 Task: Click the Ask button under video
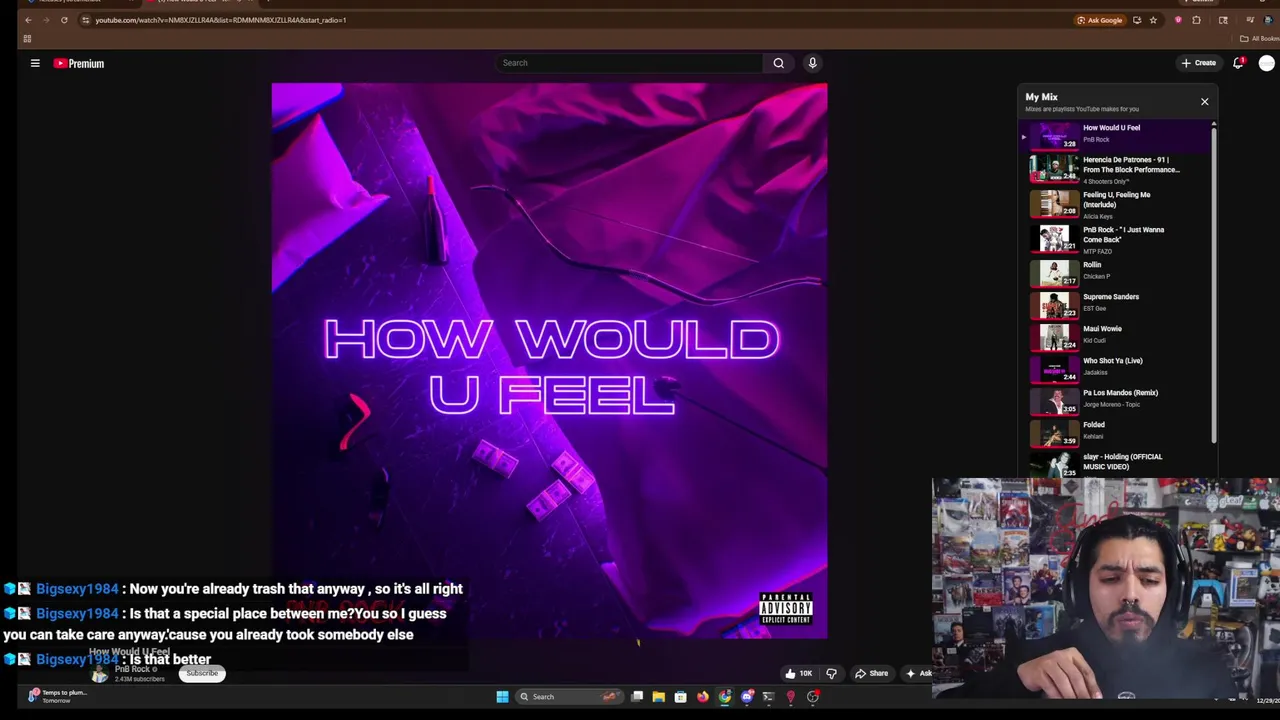(920, 673)
